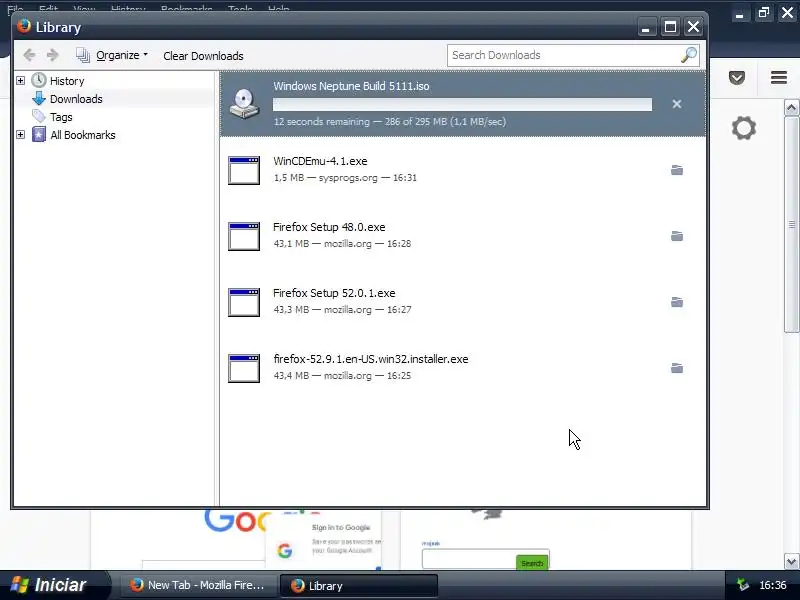This screenshot has width=800, height=600.
Task: Click the All Bookmarks star icon
Action: (x=39, y=135)
